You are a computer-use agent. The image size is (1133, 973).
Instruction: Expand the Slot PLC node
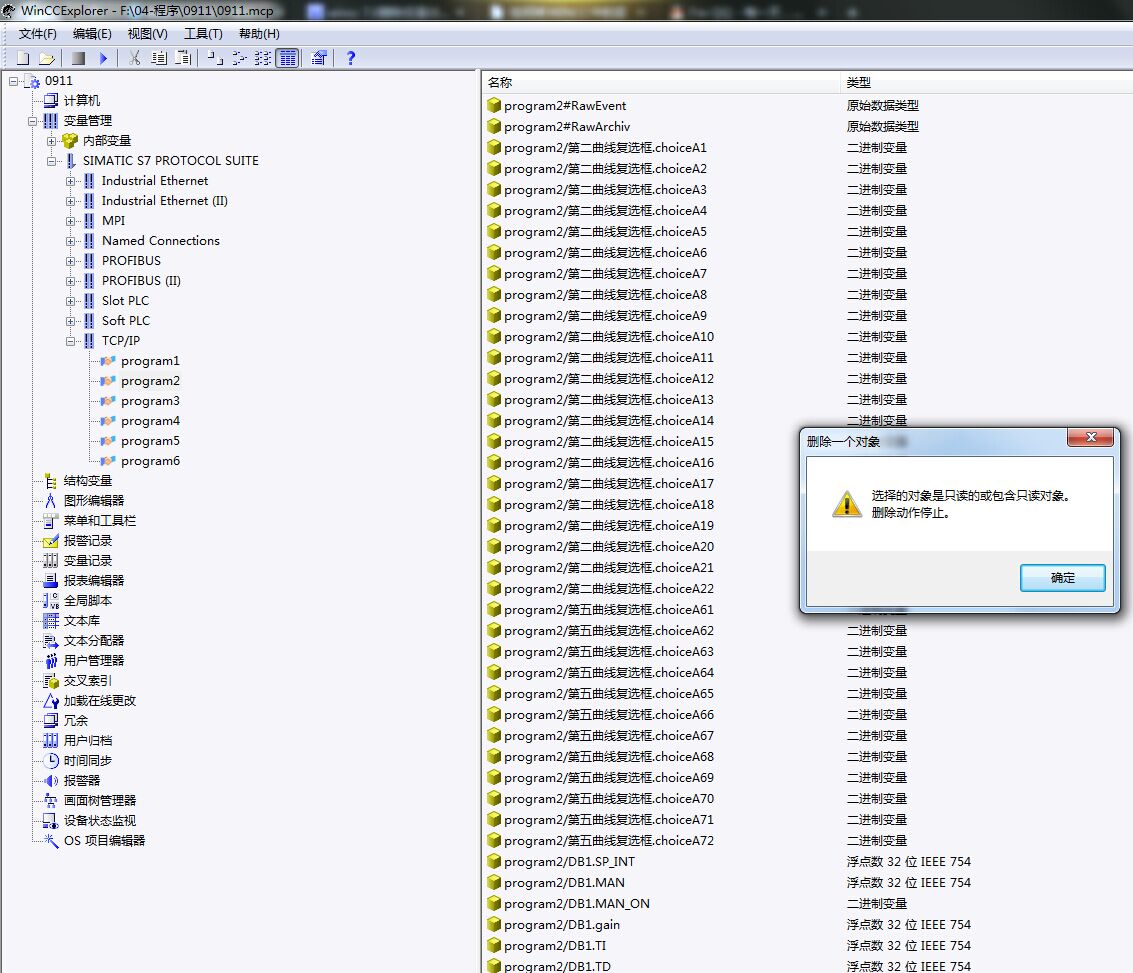70,301
